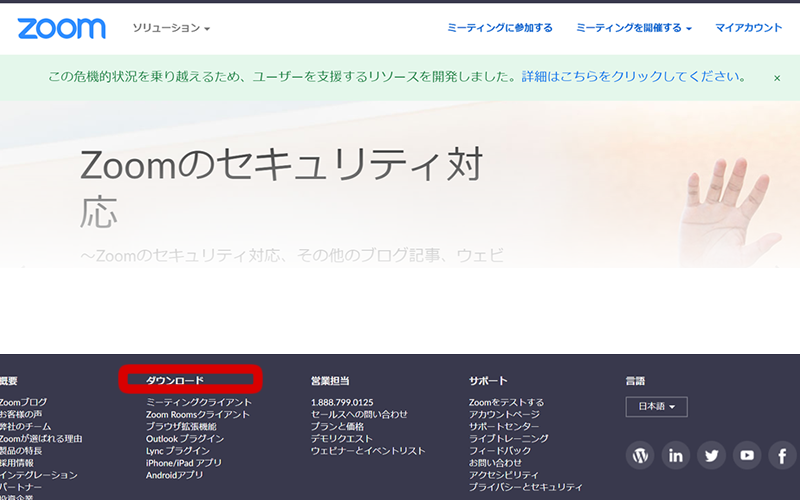Open プライバシーとセキュリティ link

click(526, 487)
